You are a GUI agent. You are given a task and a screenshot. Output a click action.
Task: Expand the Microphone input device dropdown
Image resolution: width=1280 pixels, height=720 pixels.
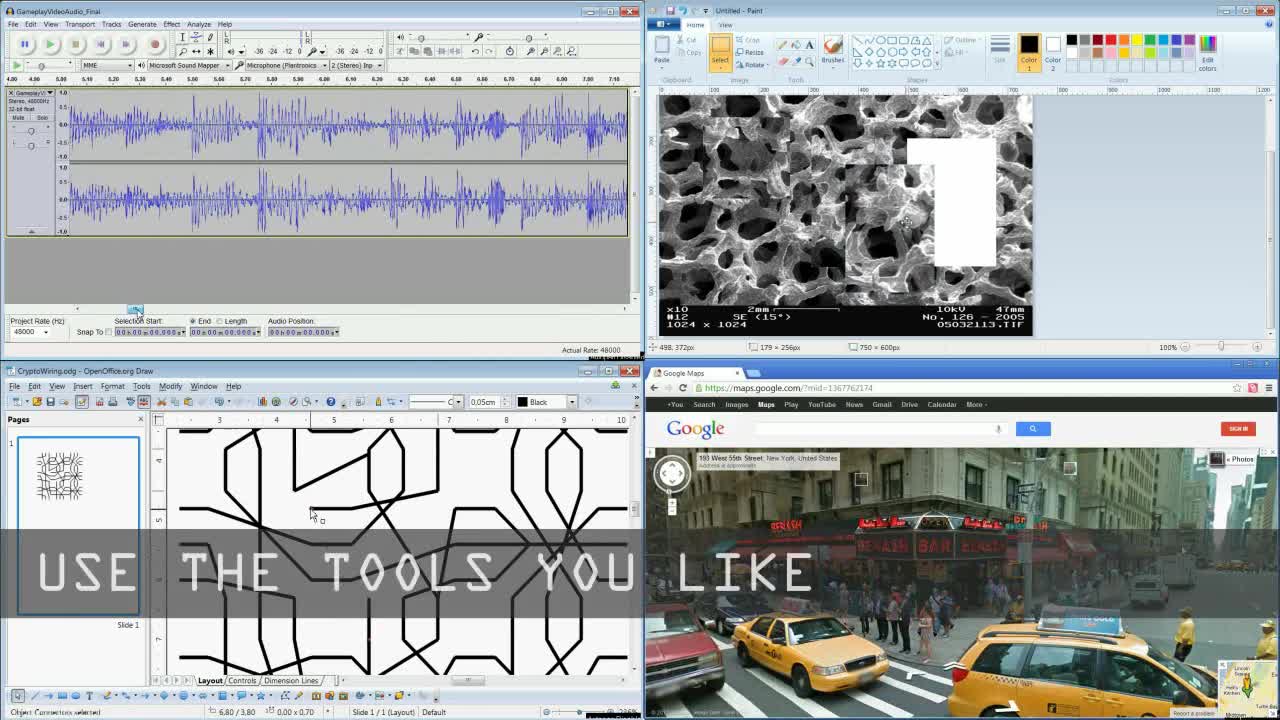pyautogui.click(x=324, y=65)
